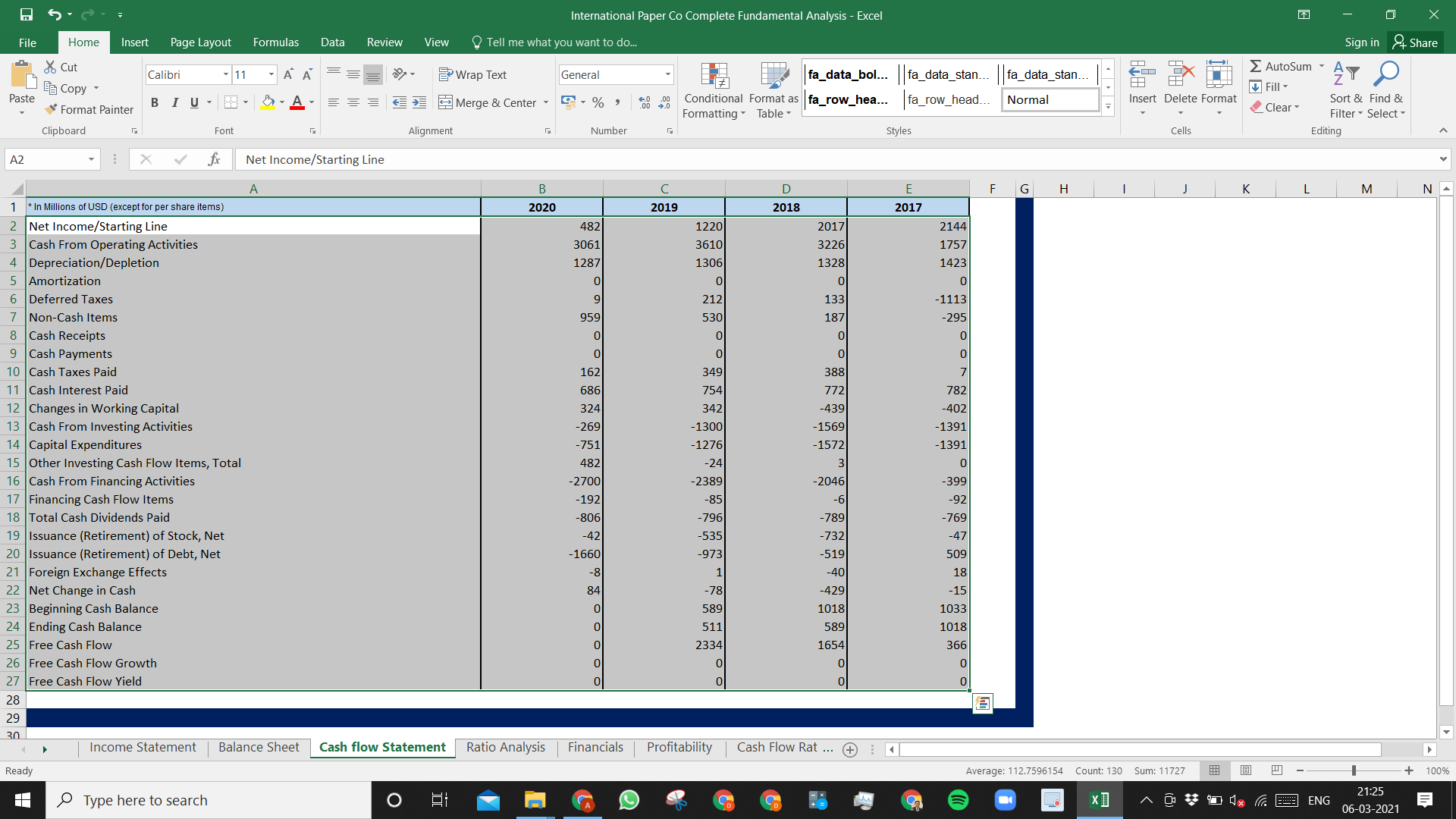
Task: Click Merge & Center
Action: [x=488, y=102]
